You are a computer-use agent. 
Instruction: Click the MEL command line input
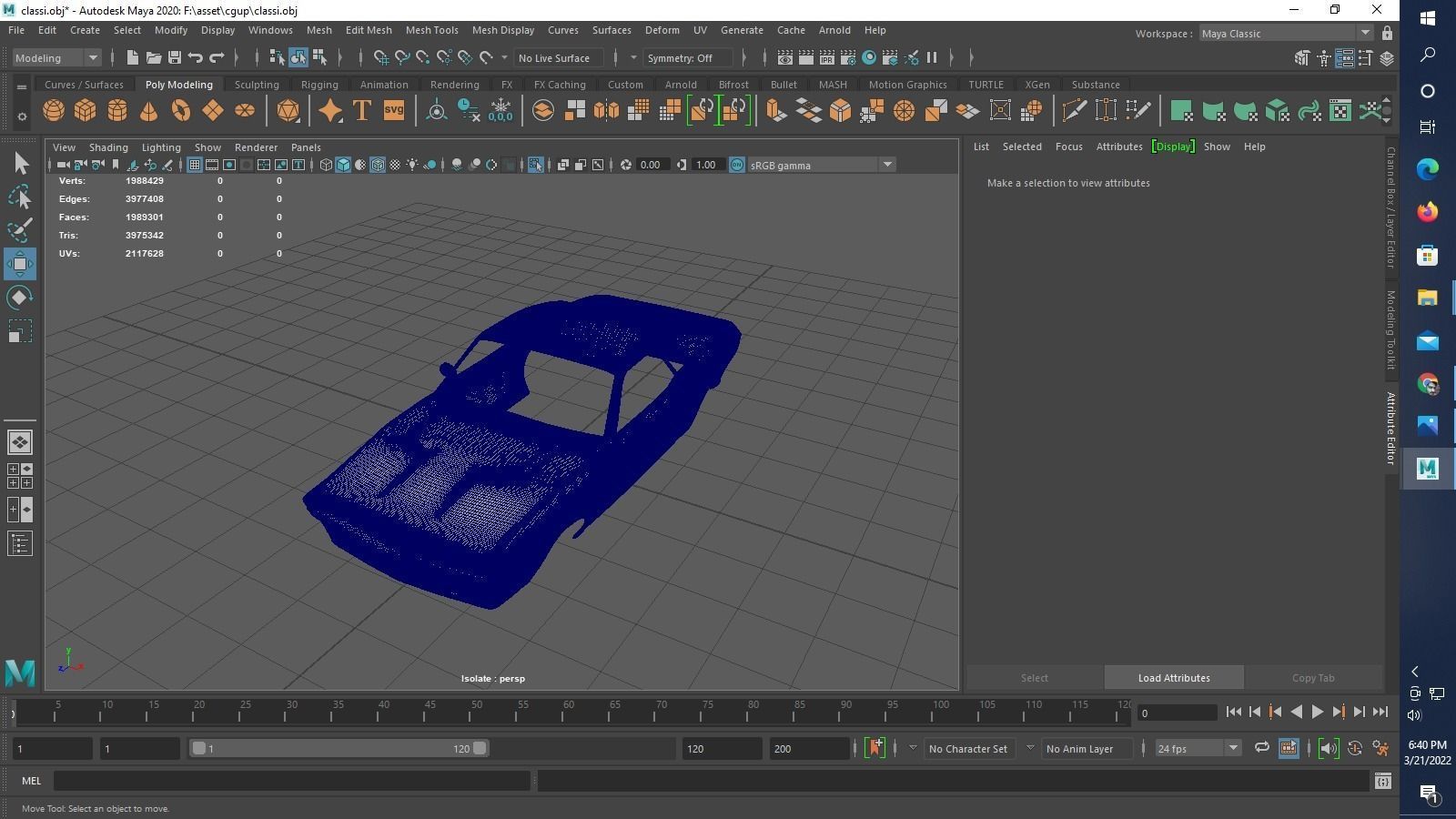point(291,781)
